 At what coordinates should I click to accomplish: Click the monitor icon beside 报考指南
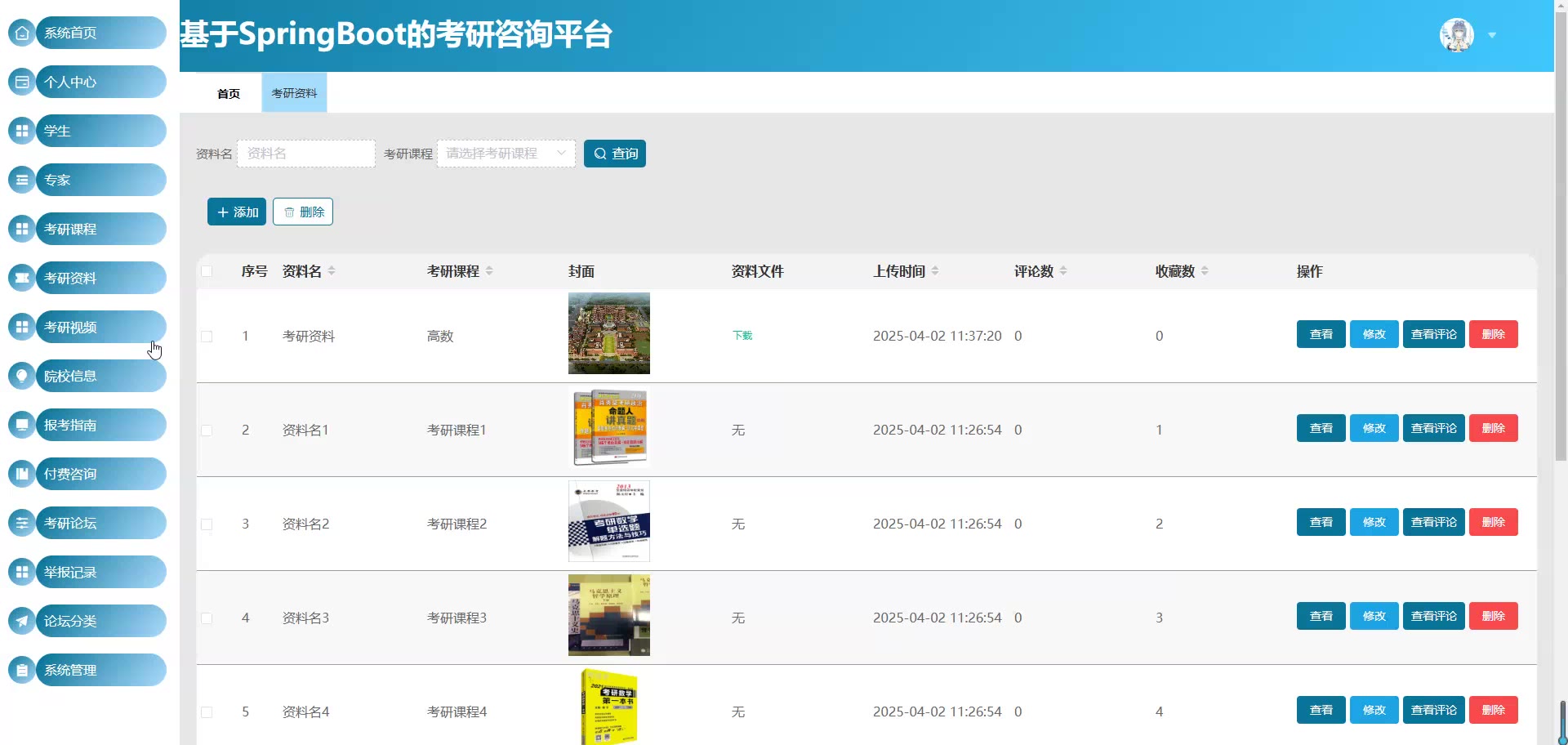[x=22, y=425]
